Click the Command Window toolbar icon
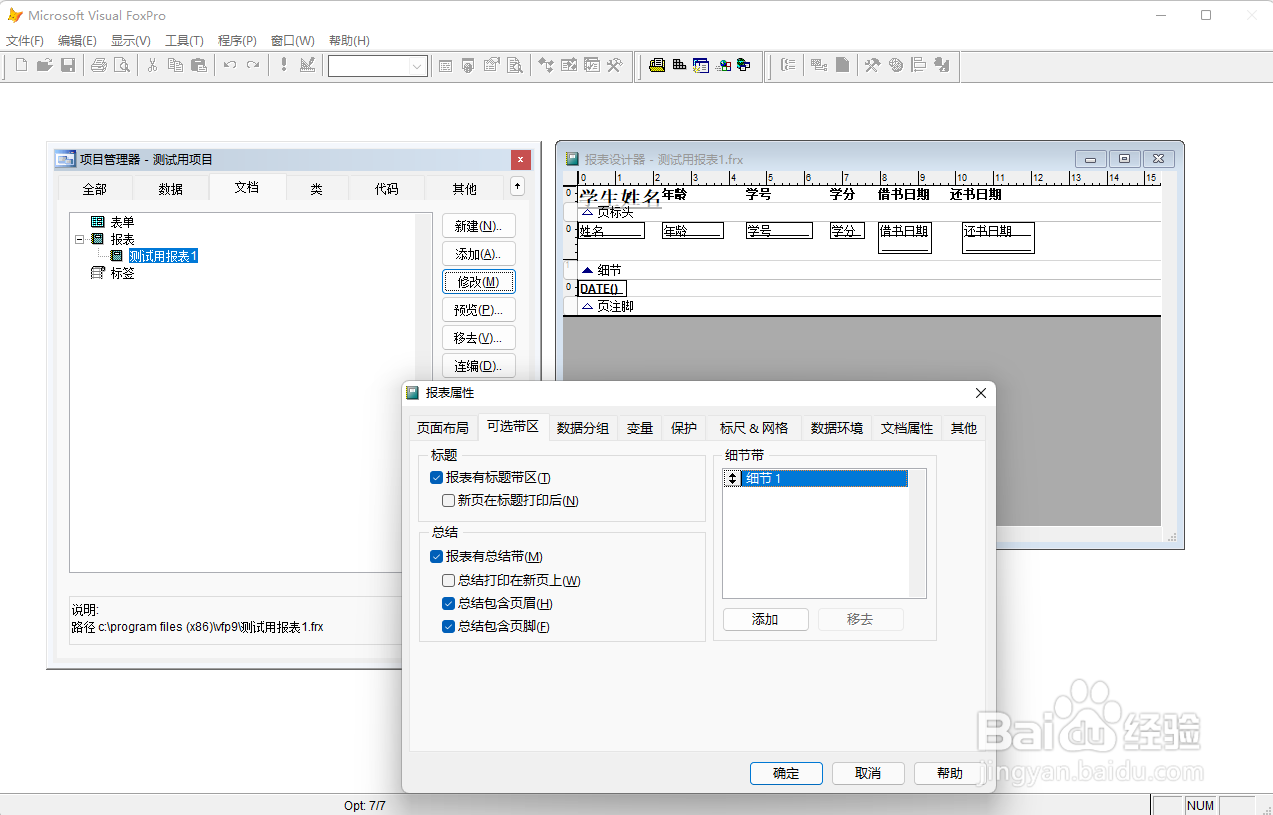Viewport: 1273px width, 815px height. 445,65
